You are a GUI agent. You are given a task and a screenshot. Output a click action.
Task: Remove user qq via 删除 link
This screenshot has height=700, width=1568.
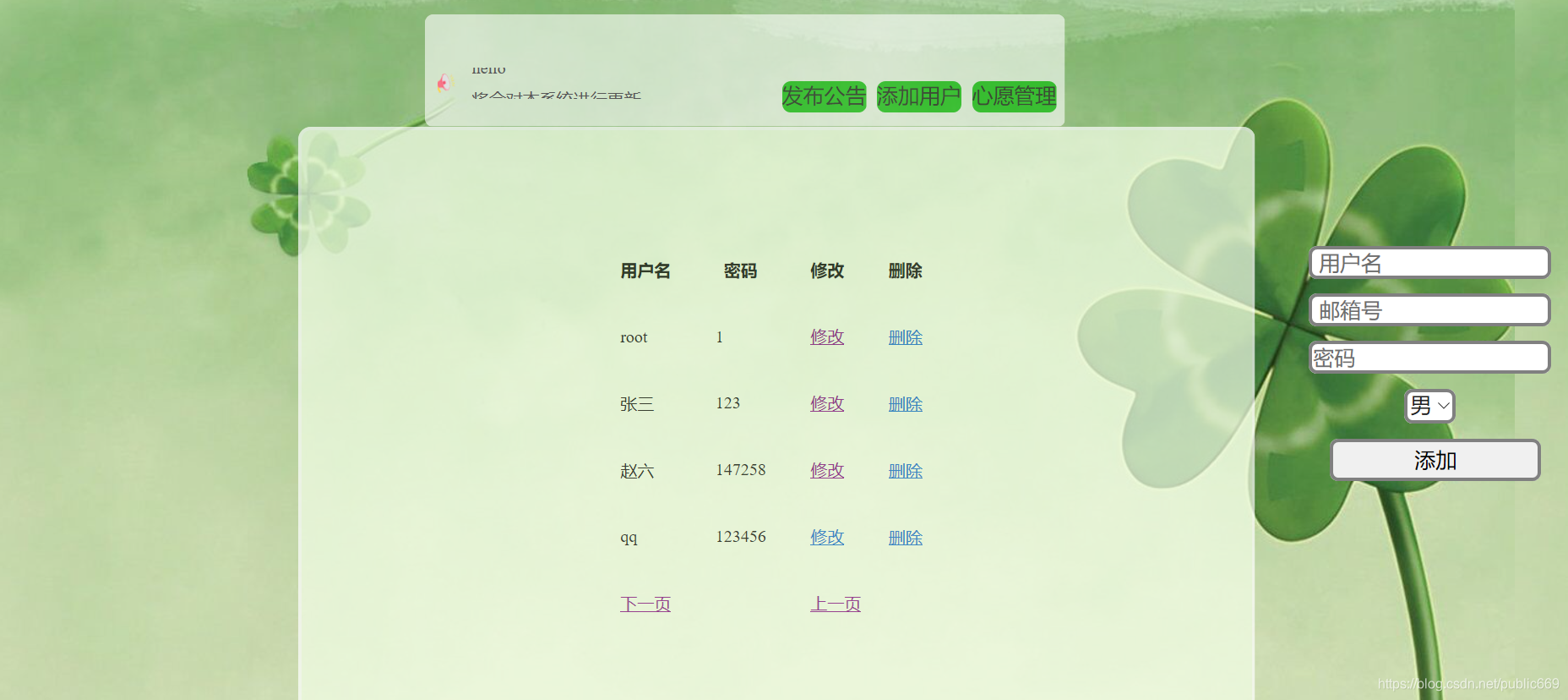906,537
